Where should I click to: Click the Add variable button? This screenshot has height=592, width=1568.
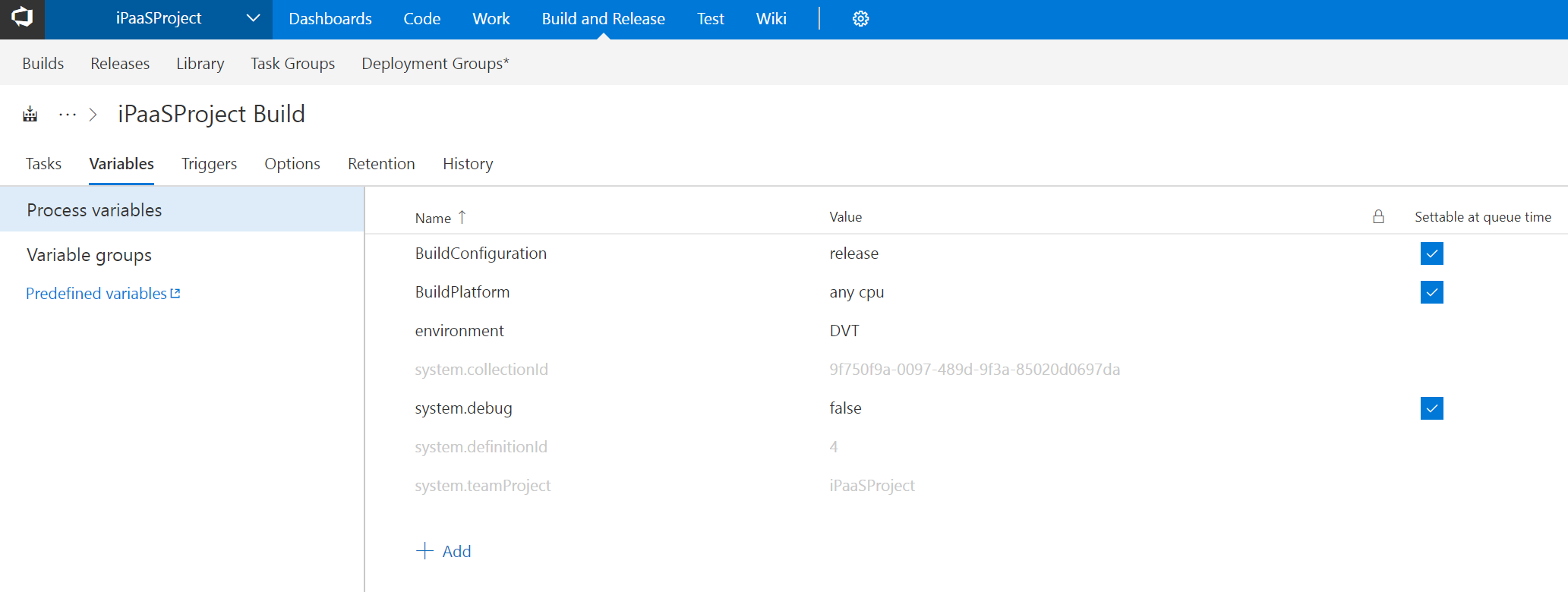click(x=444, y=551)
